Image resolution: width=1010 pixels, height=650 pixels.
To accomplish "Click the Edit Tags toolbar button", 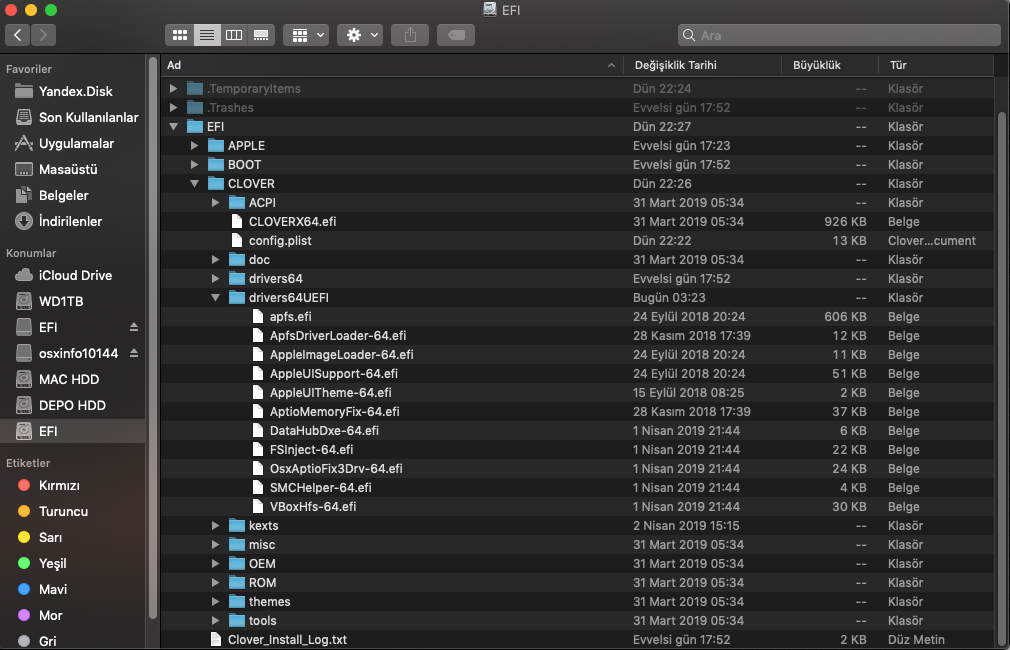I will coord(455,35).
